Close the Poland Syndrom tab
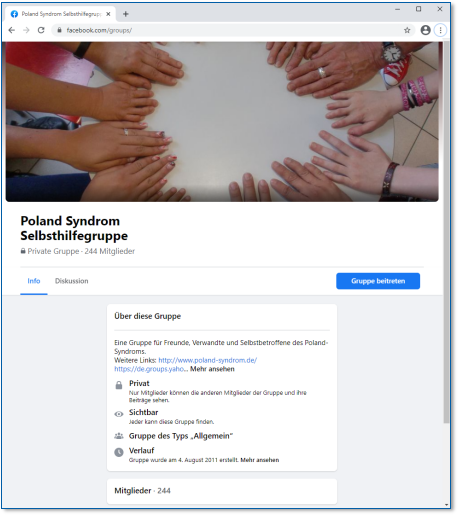Viewport: 458px width, 515px height. [108, 14]
